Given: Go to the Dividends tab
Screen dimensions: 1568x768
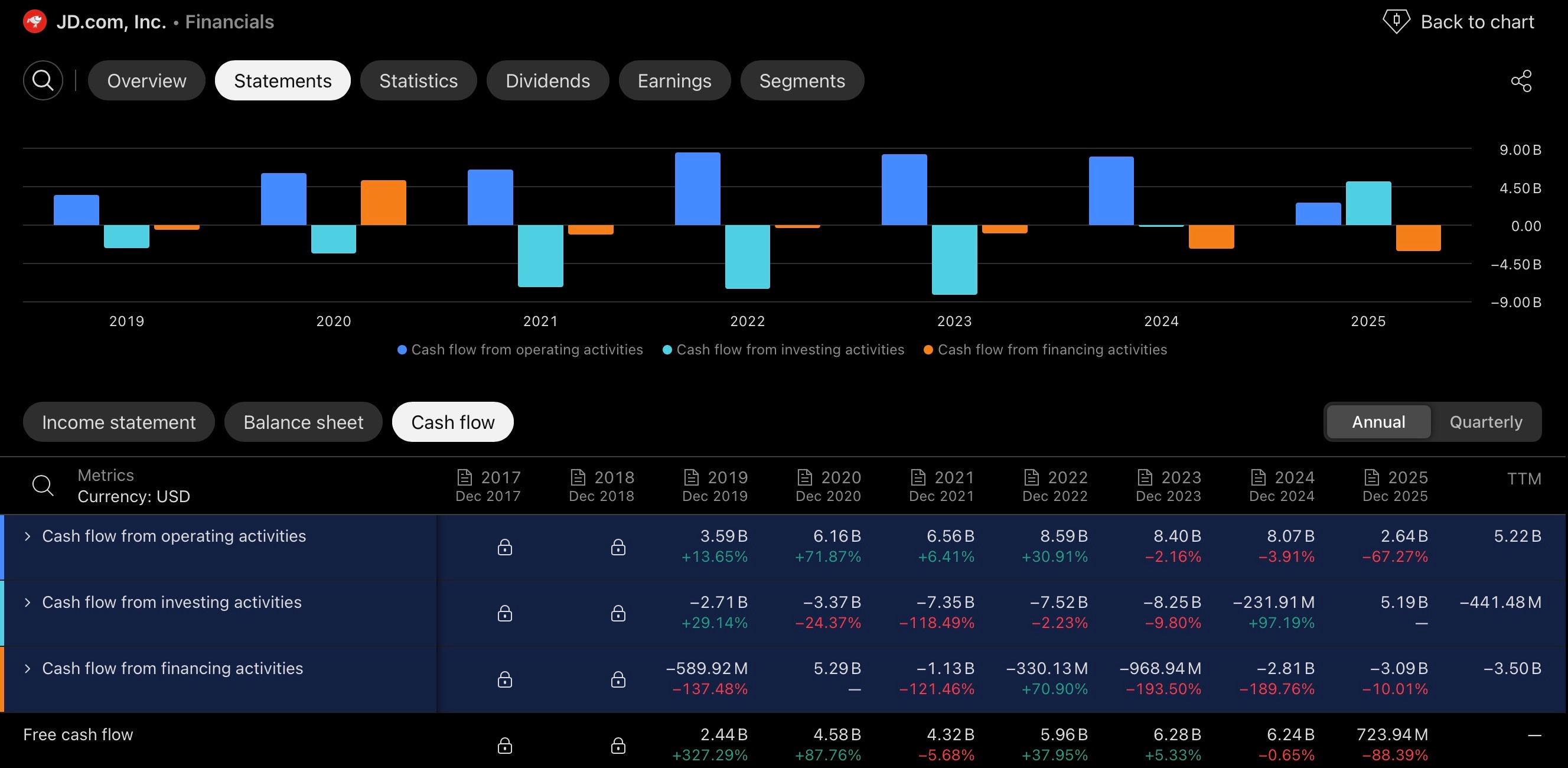Looking at the screenshot, I should click(x=547, y=80).
